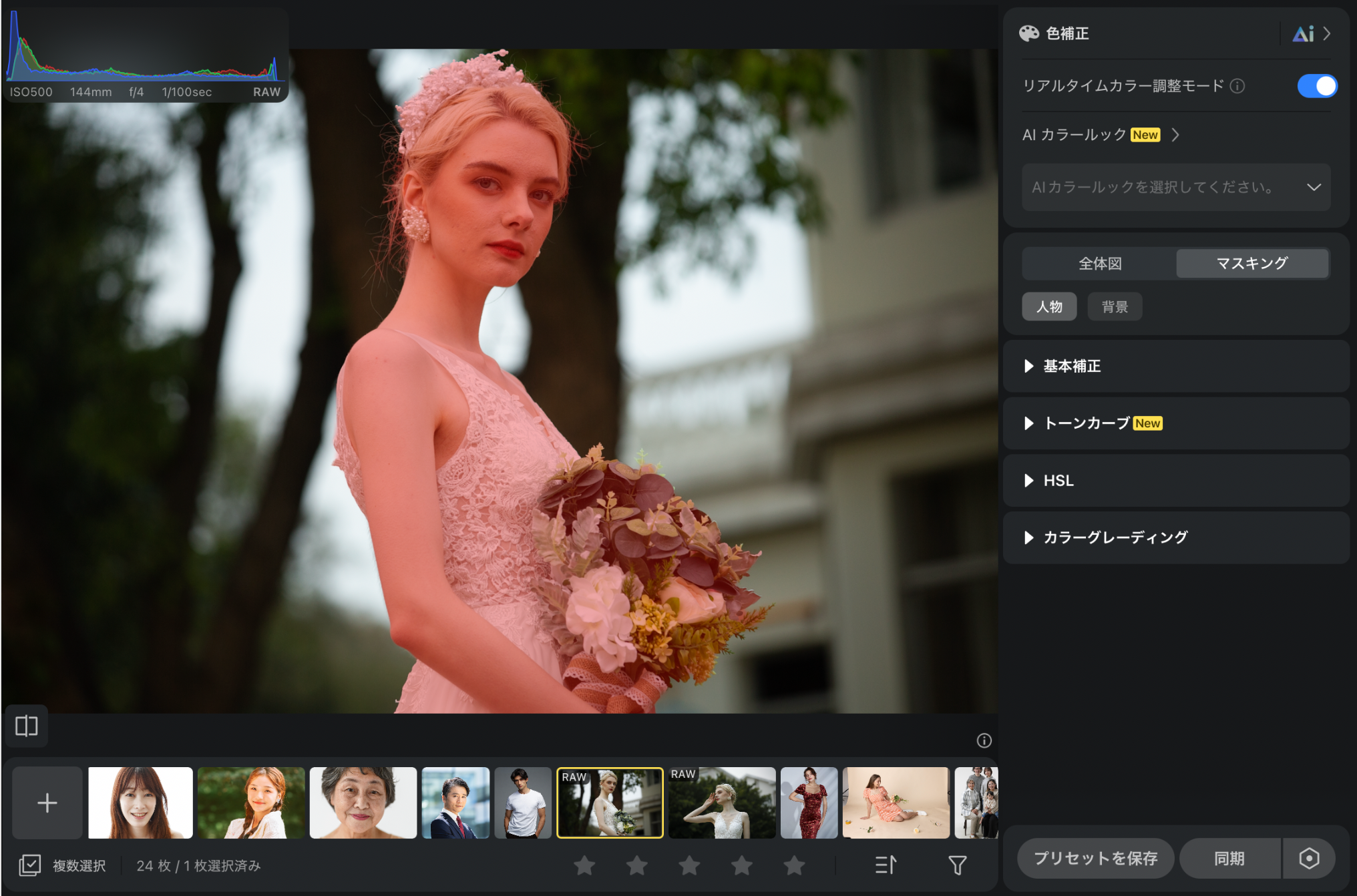Select the highlighted RAW bride bouquet thumbnail
This screenshot has width=1357, height=896.
pos(610,803)
